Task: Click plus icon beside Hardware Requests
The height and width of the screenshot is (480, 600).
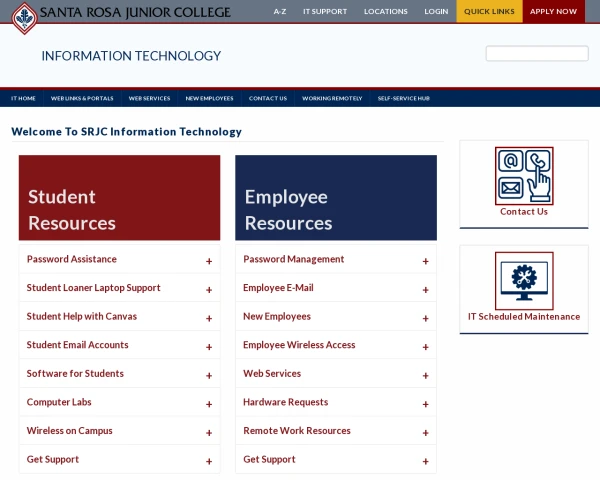Action: [425, 404]
